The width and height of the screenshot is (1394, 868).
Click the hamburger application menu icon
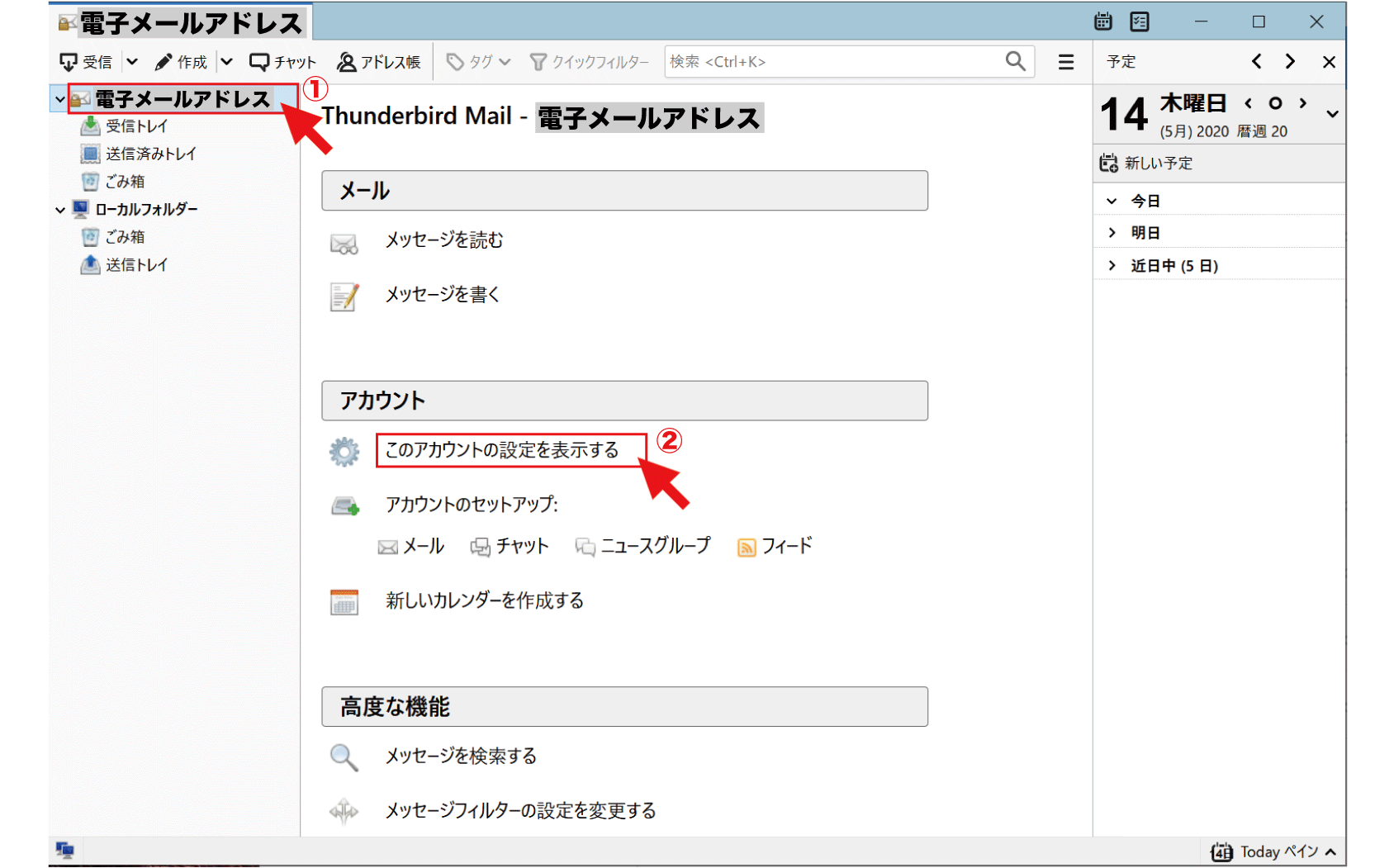click(x=1066, y=62)
